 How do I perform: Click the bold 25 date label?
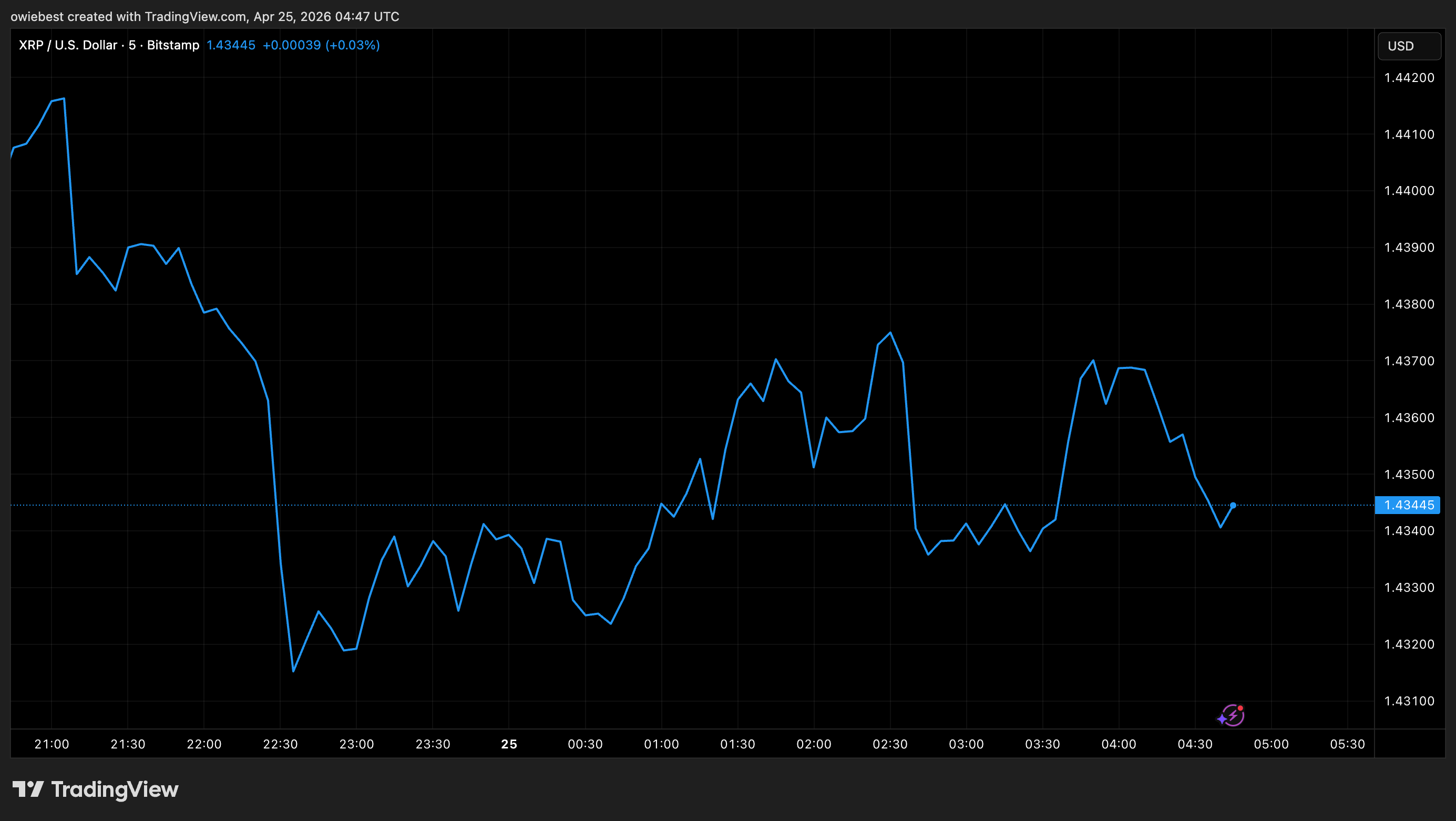509,744
